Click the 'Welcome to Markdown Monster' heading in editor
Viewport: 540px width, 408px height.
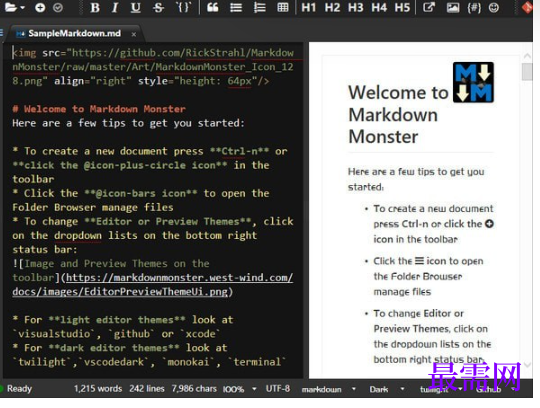[x=99, y=109]
